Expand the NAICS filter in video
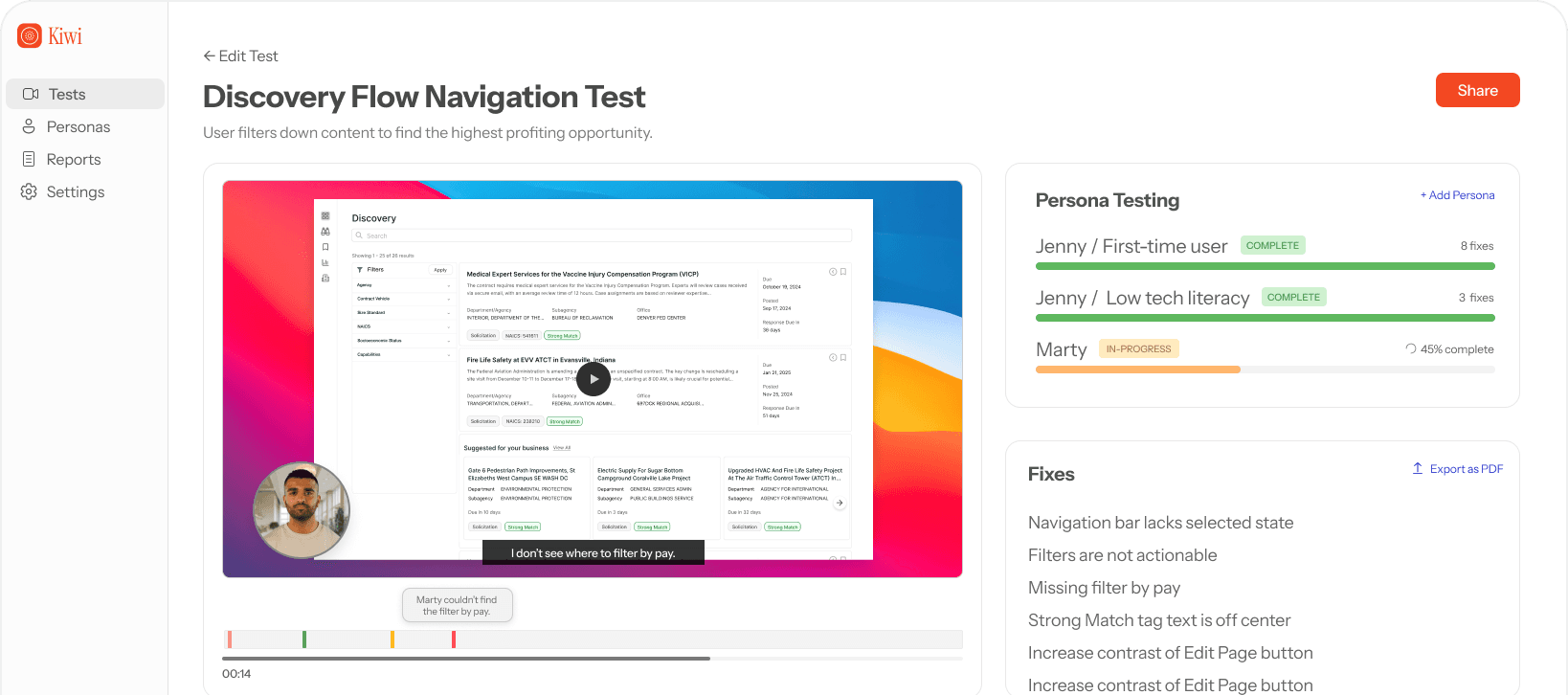Screen dimensions: 1568x695 coord(402,326)
